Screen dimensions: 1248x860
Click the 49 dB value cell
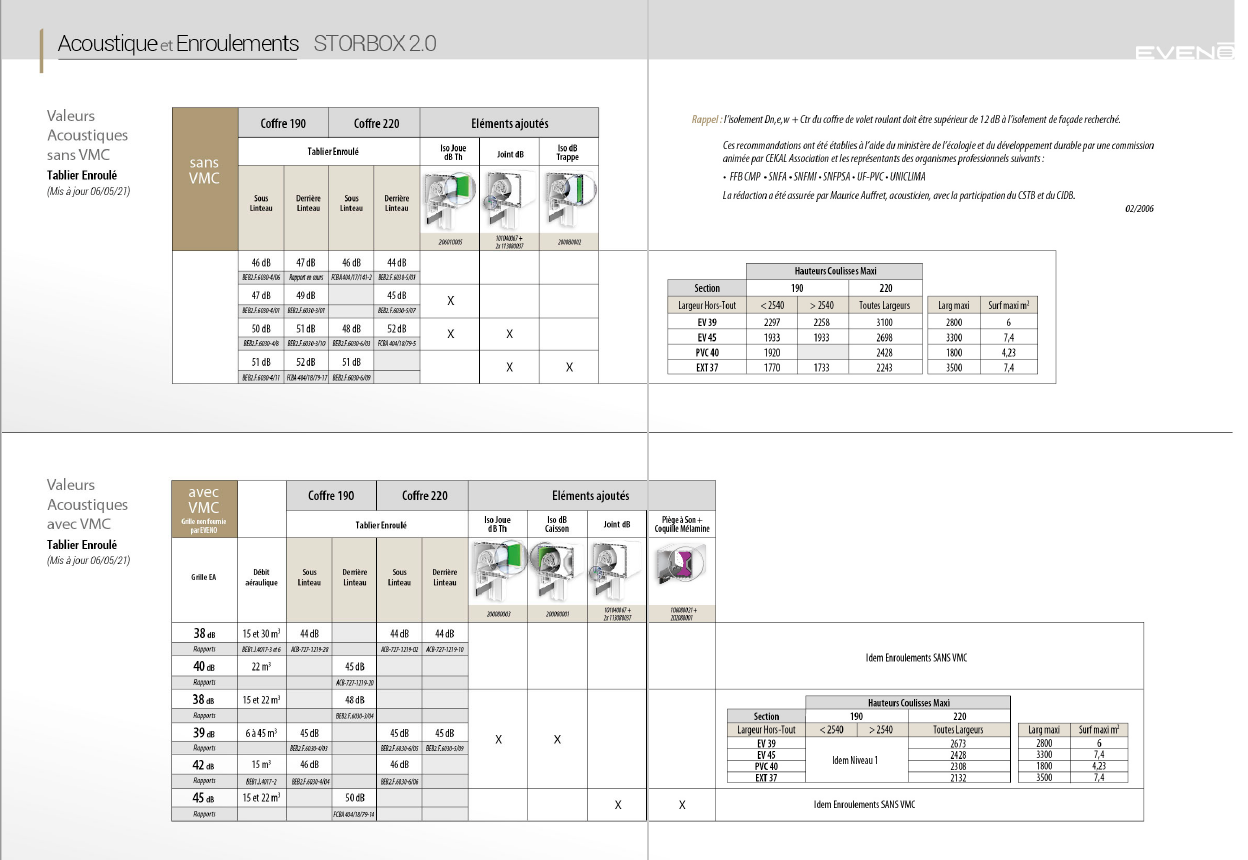tap(307, 296)
